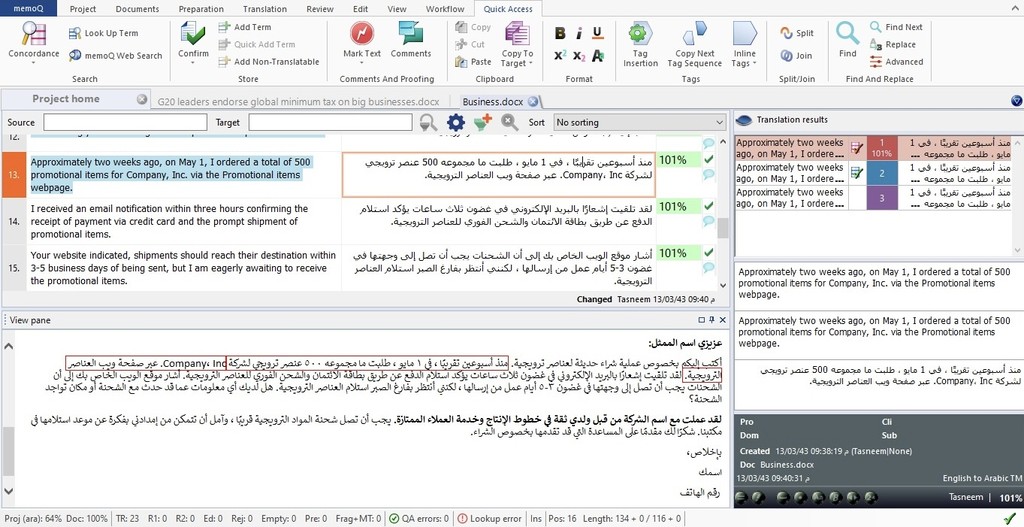Click Add Non-Translatable
This screenshot has height=527, width=1024.
pyautogui.click(x=268, y=61)
